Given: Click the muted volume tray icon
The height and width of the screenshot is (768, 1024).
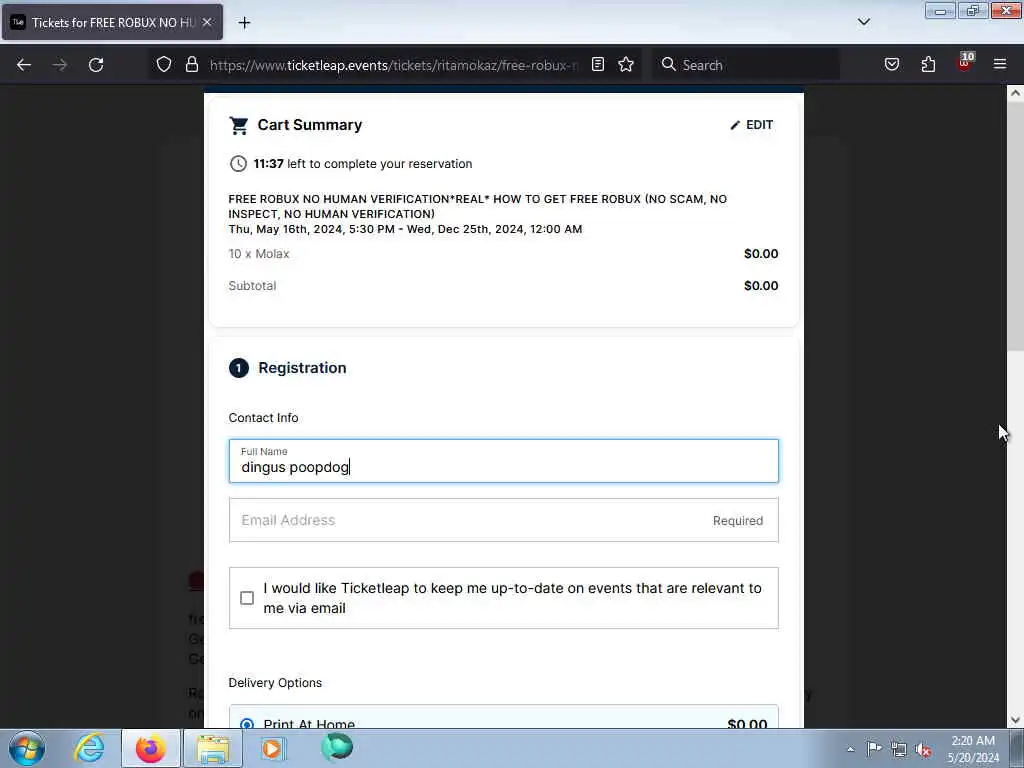Looking at the screenshot, I should (x=923, y=749).
